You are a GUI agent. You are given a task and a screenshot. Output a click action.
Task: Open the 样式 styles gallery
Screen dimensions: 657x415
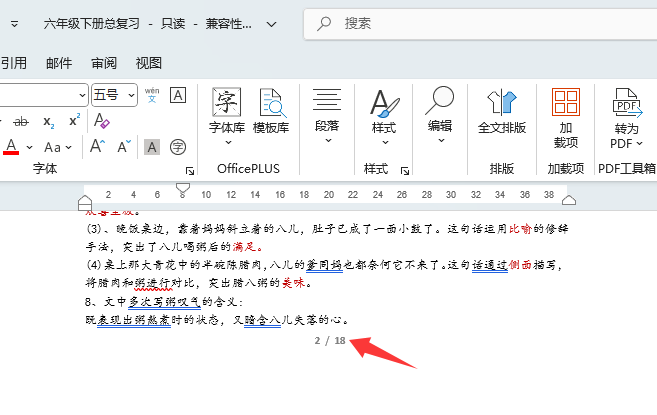point(384,117)
